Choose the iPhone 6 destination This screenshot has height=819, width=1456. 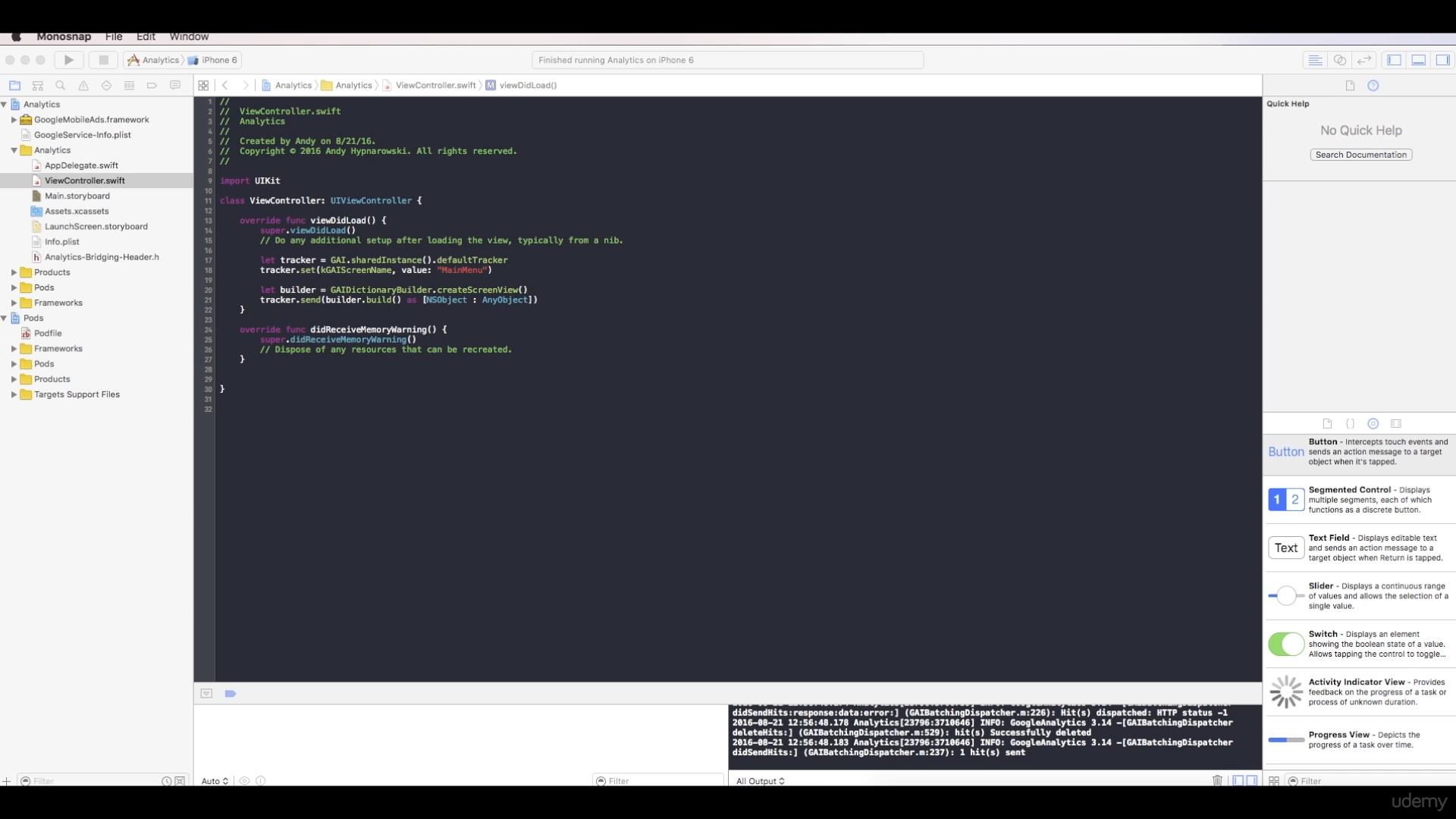pos(213,60)
